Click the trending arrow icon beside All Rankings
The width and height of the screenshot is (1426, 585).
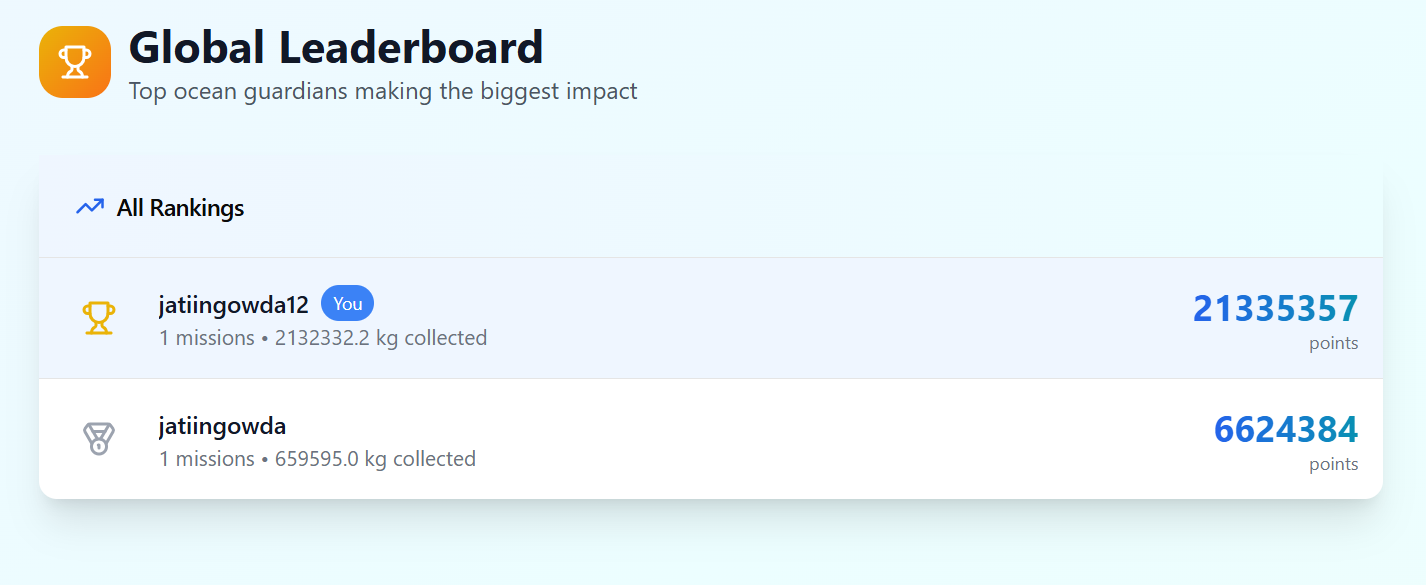click(x=90, y=208)
